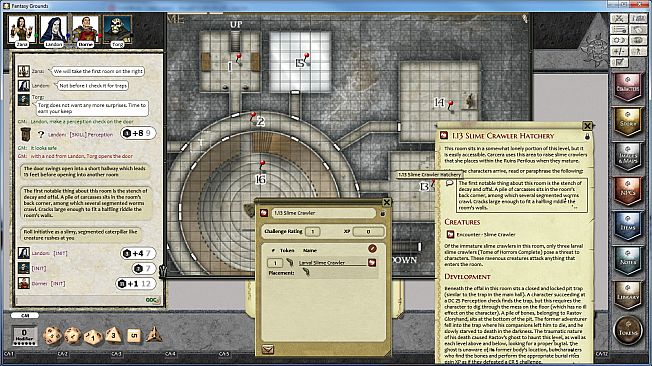
Task: Open the NPCs sidebar panel
Action: tap(628, 191)
